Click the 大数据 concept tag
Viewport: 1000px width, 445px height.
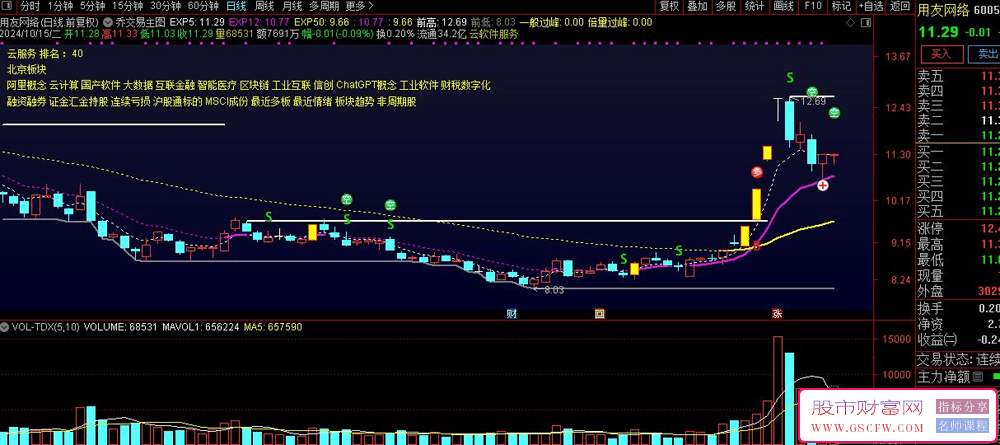138,85
